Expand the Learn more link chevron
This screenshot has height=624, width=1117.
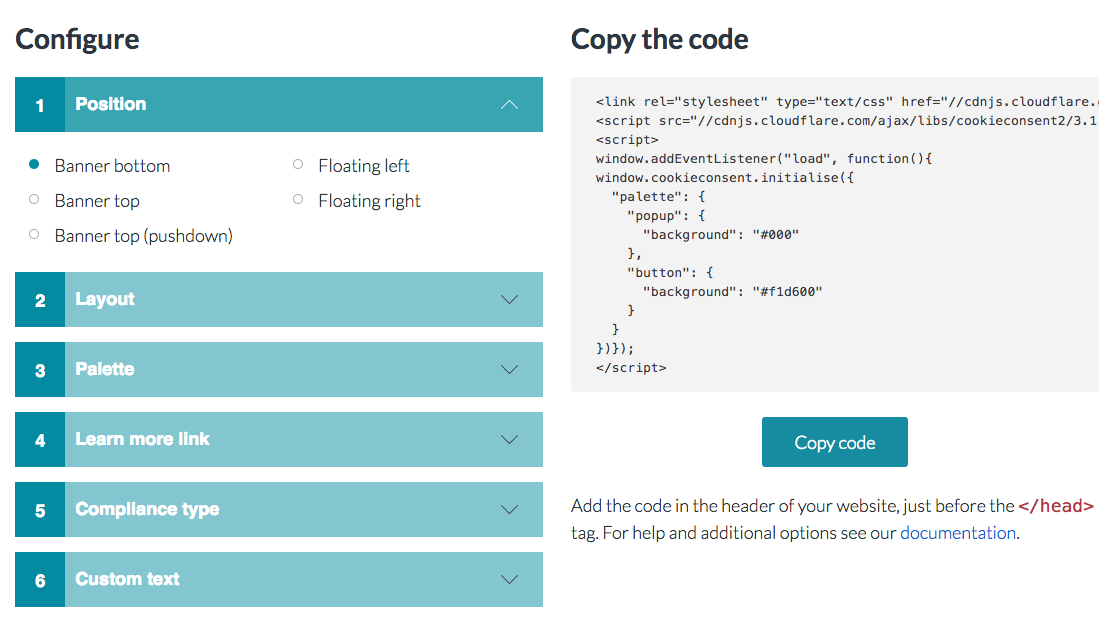(509, 439)
